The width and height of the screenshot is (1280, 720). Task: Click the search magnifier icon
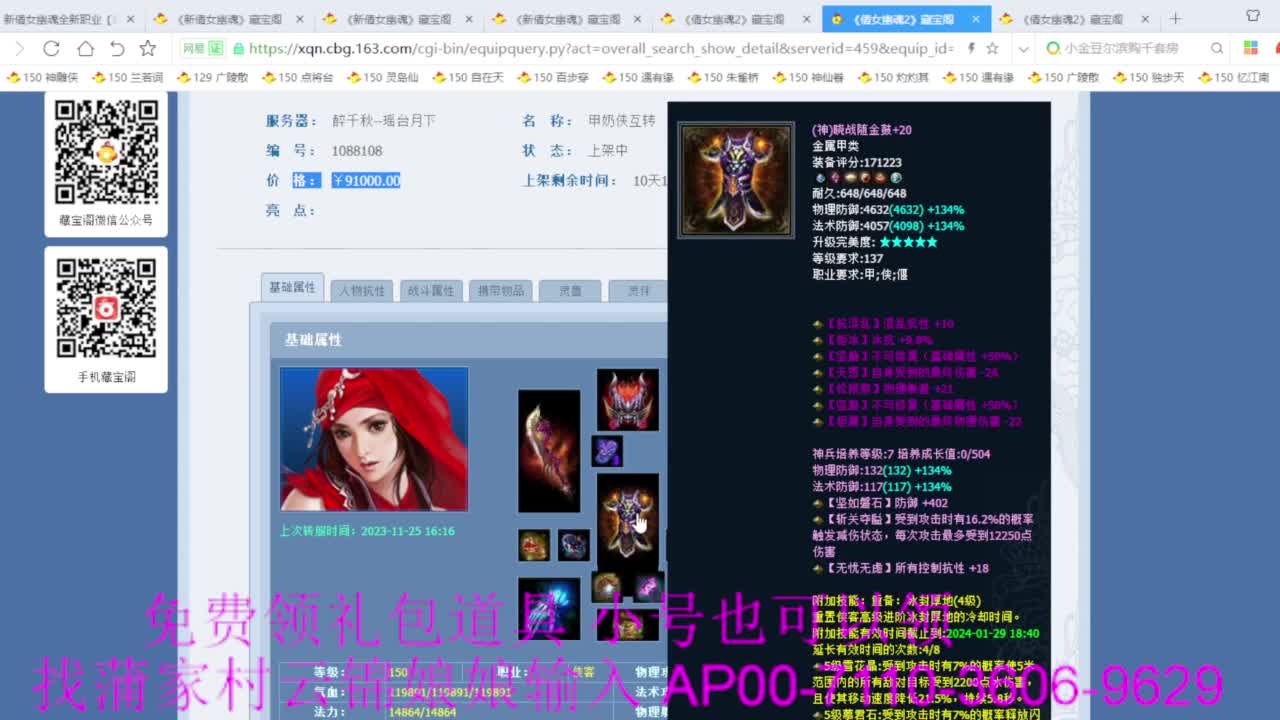click(1218, 47)
